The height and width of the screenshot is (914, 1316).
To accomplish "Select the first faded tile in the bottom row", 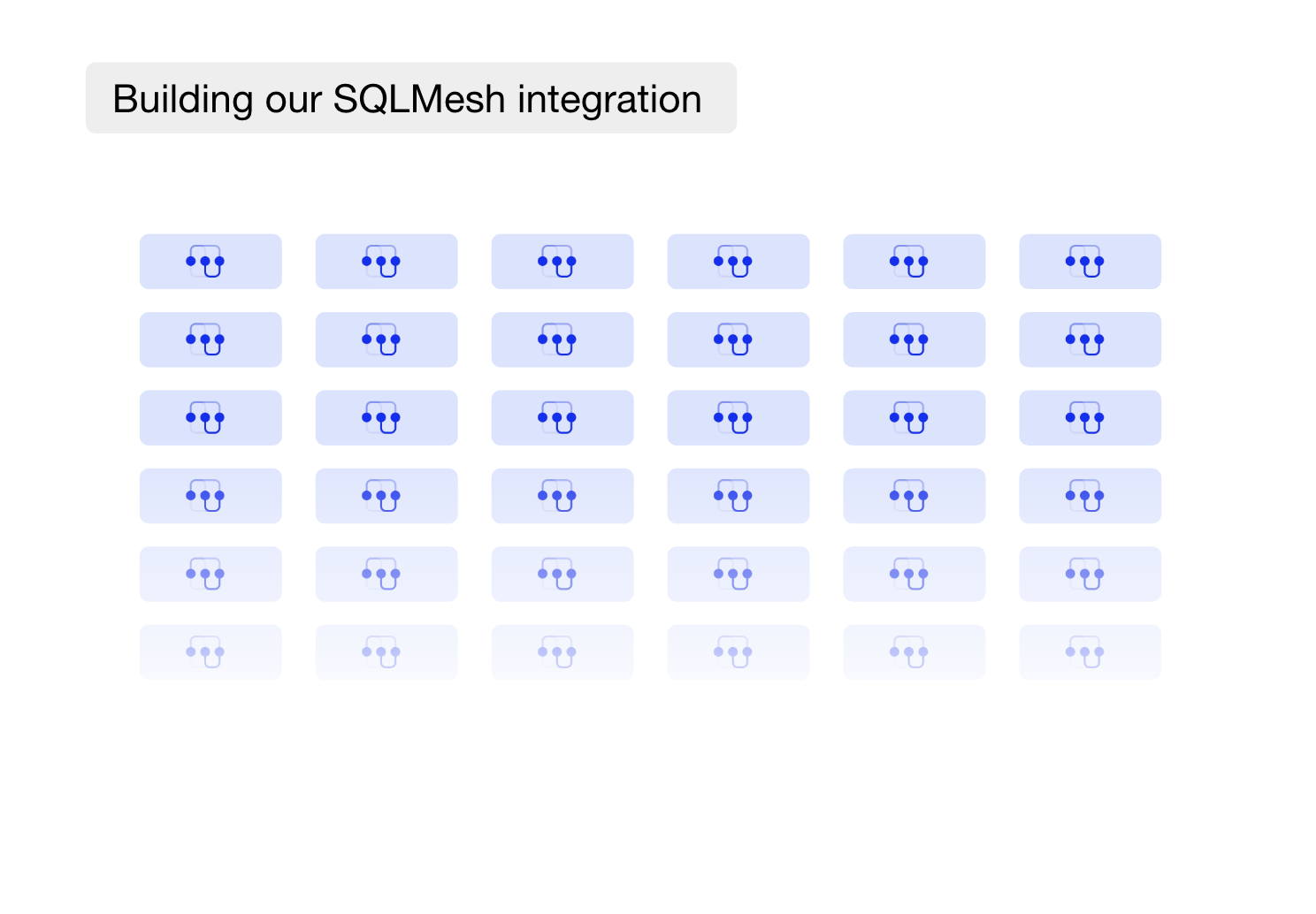I will 210,652.
